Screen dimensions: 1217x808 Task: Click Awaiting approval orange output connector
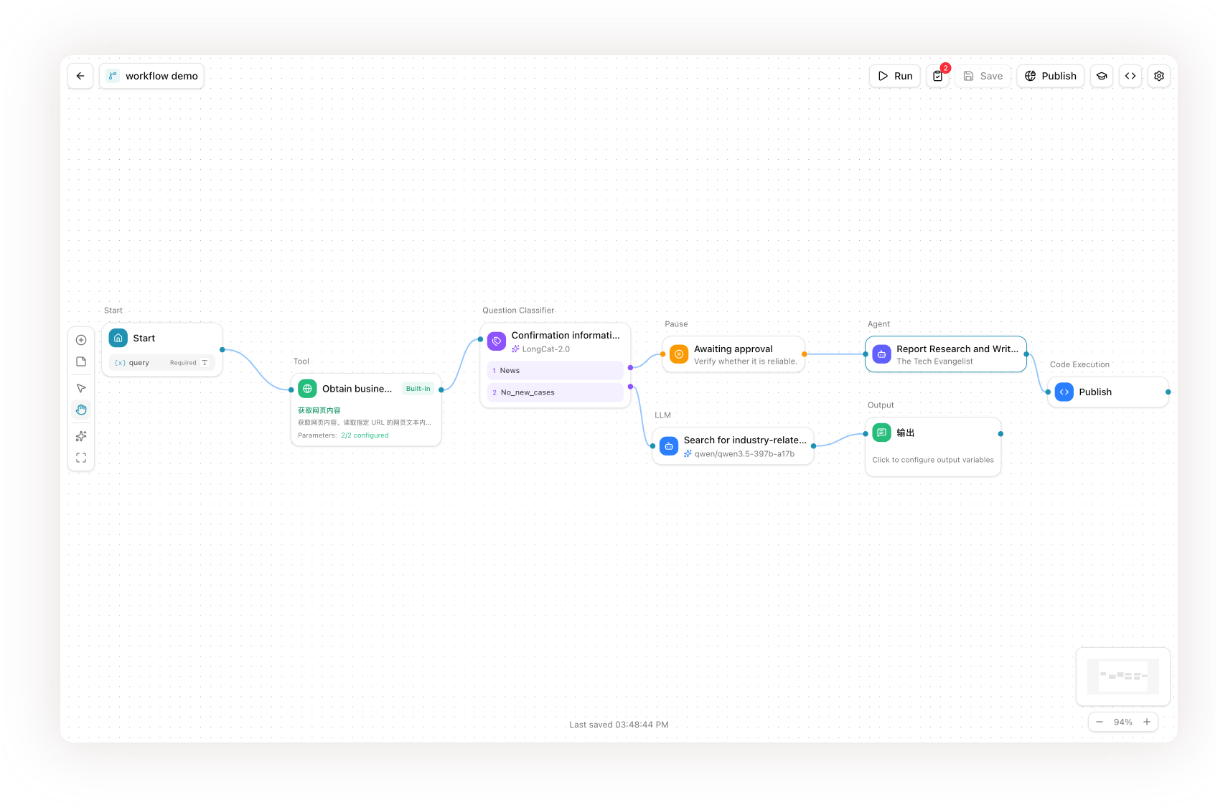point(805,354)
